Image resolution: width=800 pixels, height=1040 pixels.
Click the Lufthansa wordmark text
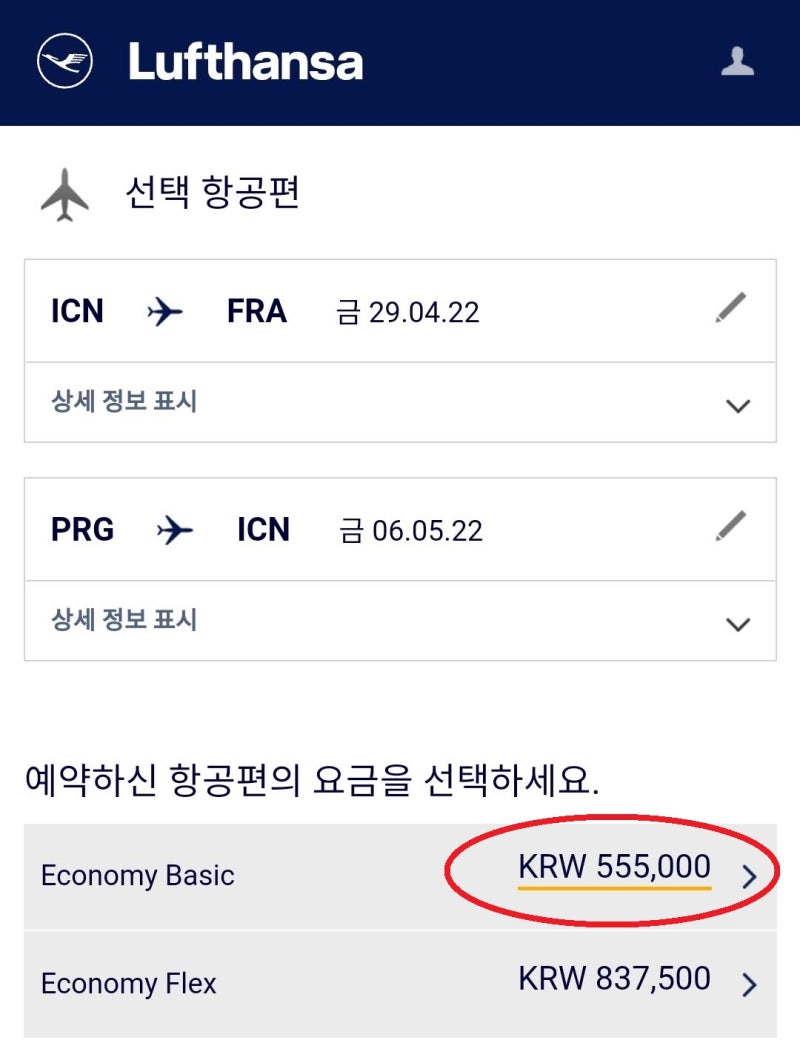pos(246,62)
